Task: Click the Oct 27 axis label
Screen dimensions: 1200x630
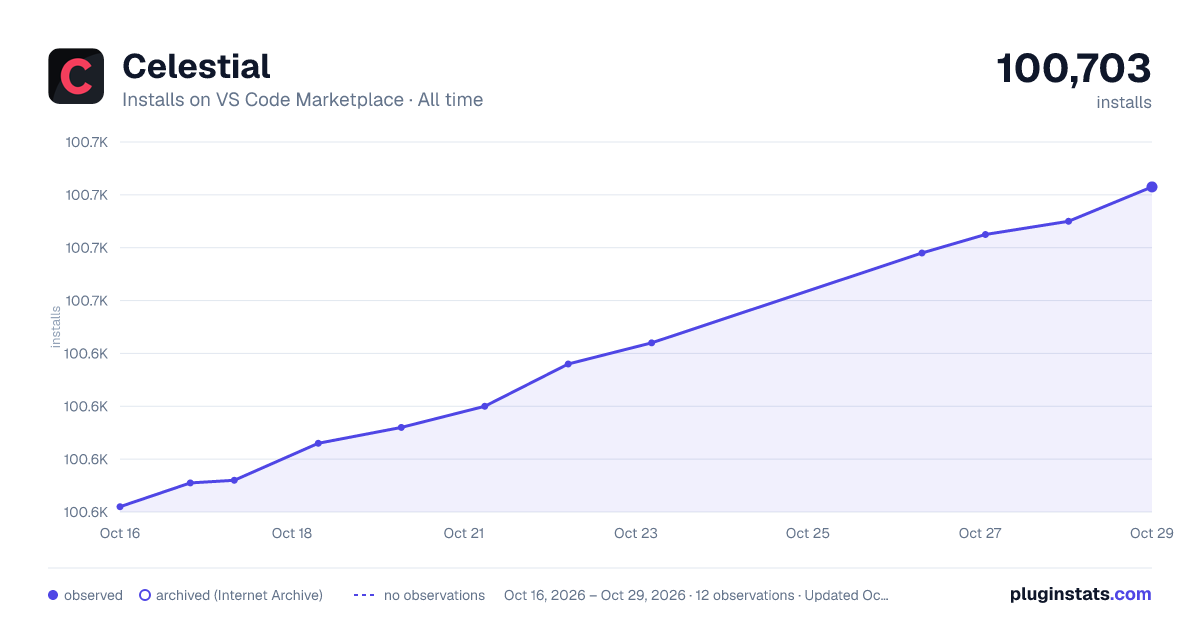Action: point(980,533)
